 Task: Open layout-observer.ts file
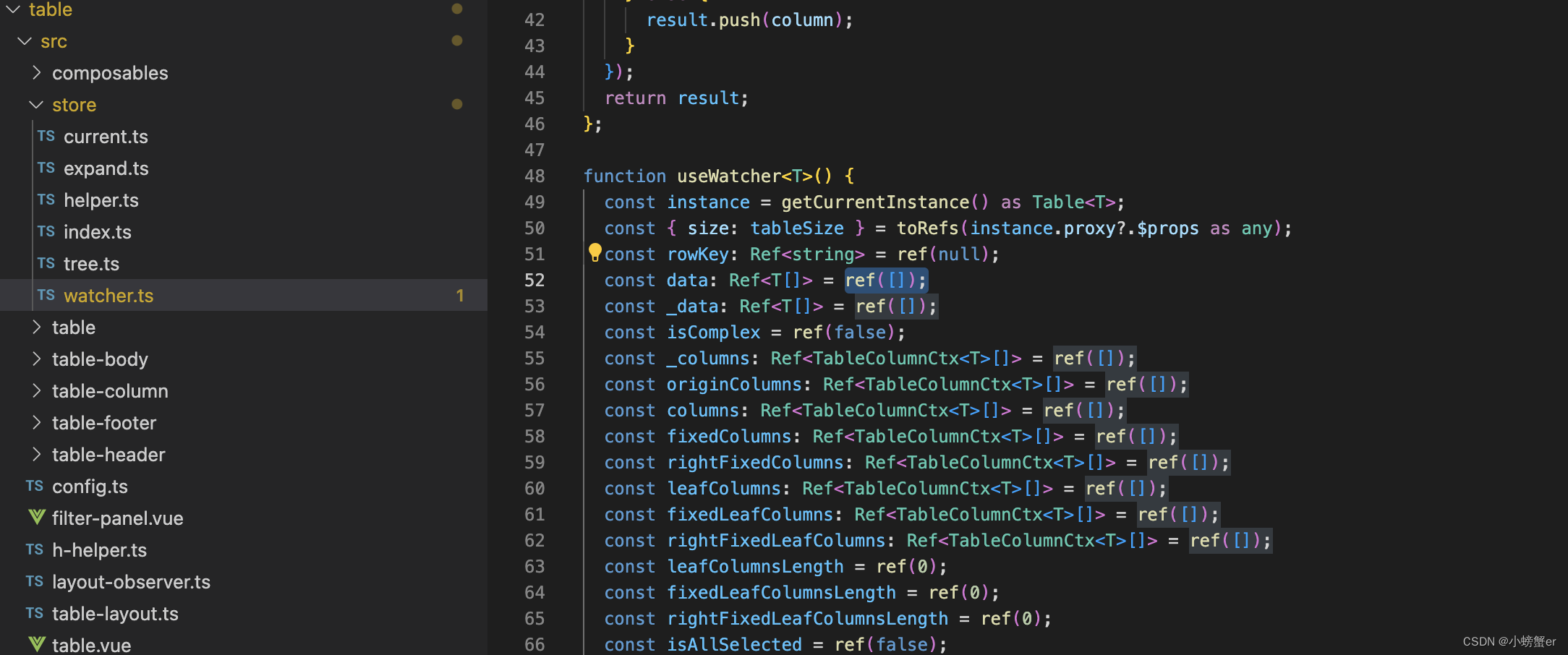[x=131, y=582]
